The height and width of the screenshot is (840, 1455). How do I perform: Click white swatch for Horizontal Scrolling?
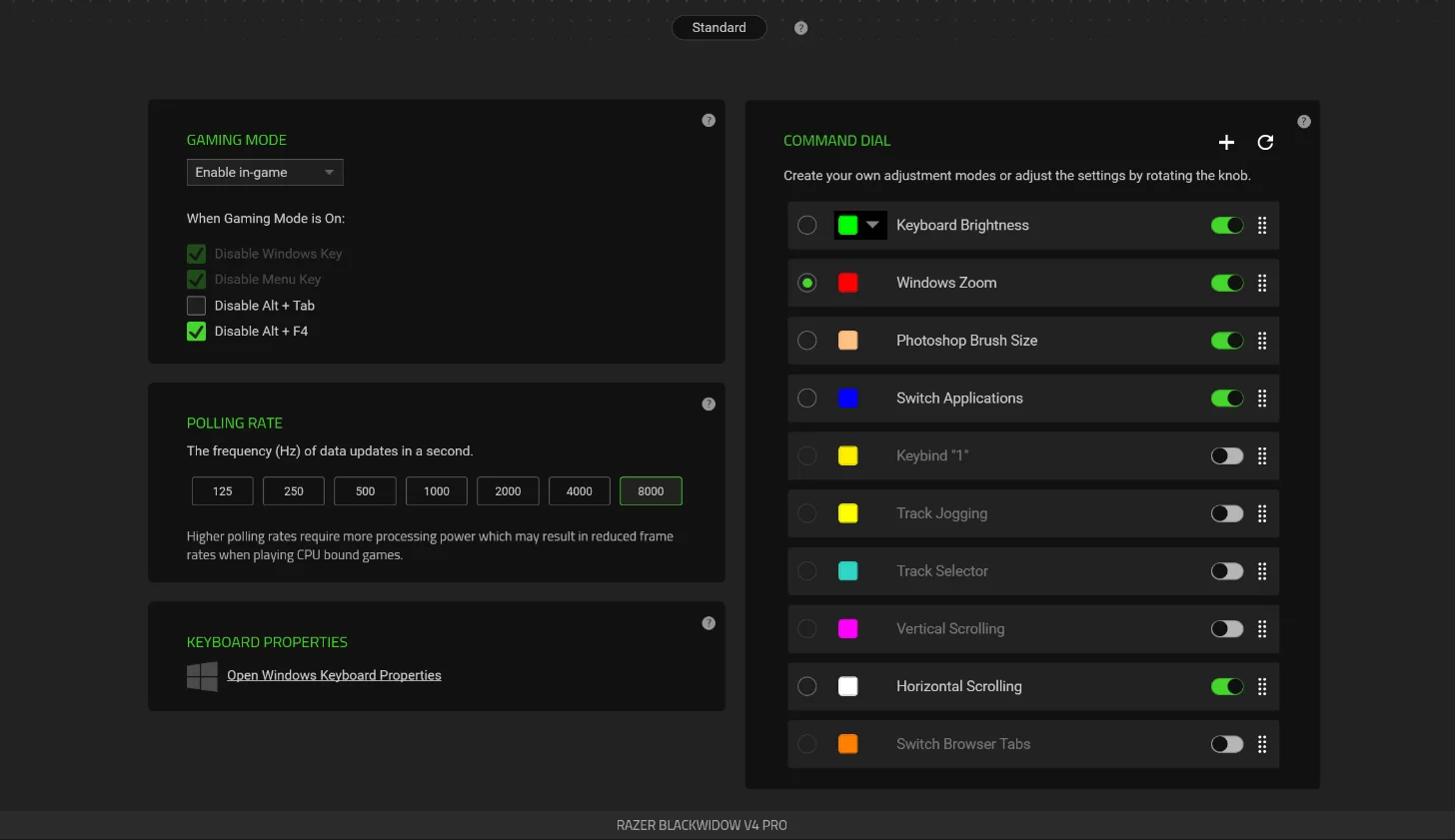pyautogui.click(x=847, y=686)
